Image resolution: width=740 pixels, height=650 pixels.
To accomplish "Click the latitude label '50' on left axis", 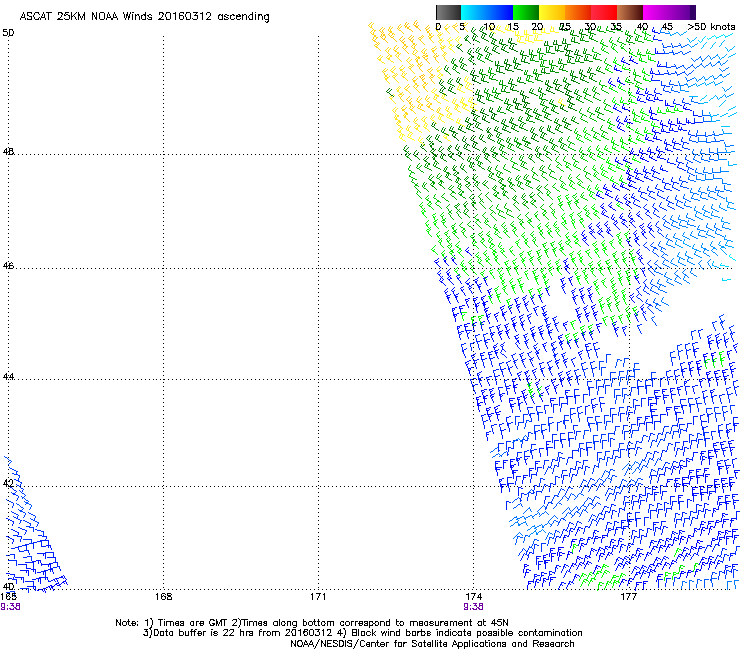I will click(x=8, y=33).
